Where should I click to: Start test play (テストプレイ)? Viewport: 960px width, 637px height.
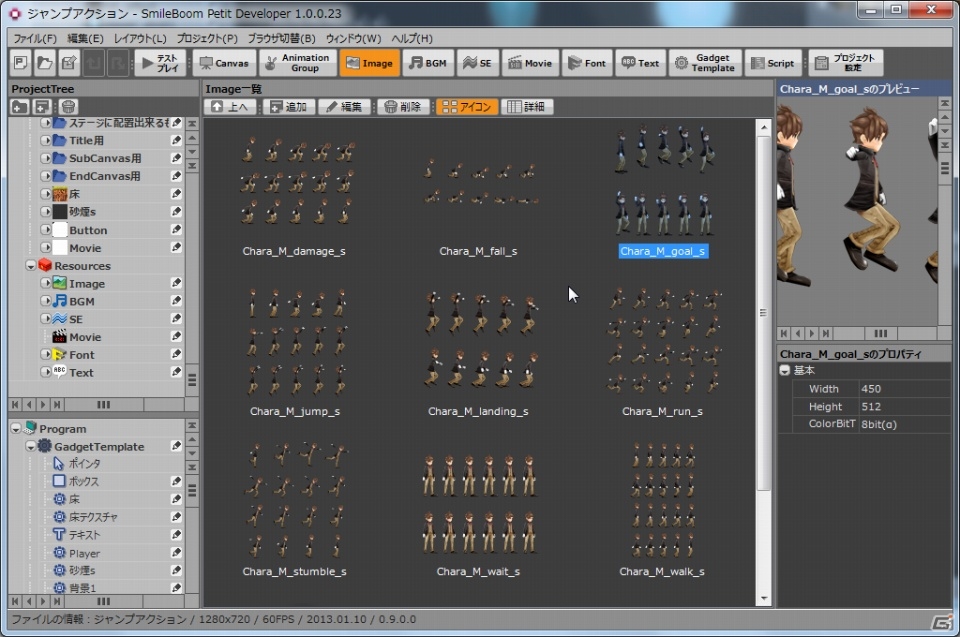coord(160,63)
